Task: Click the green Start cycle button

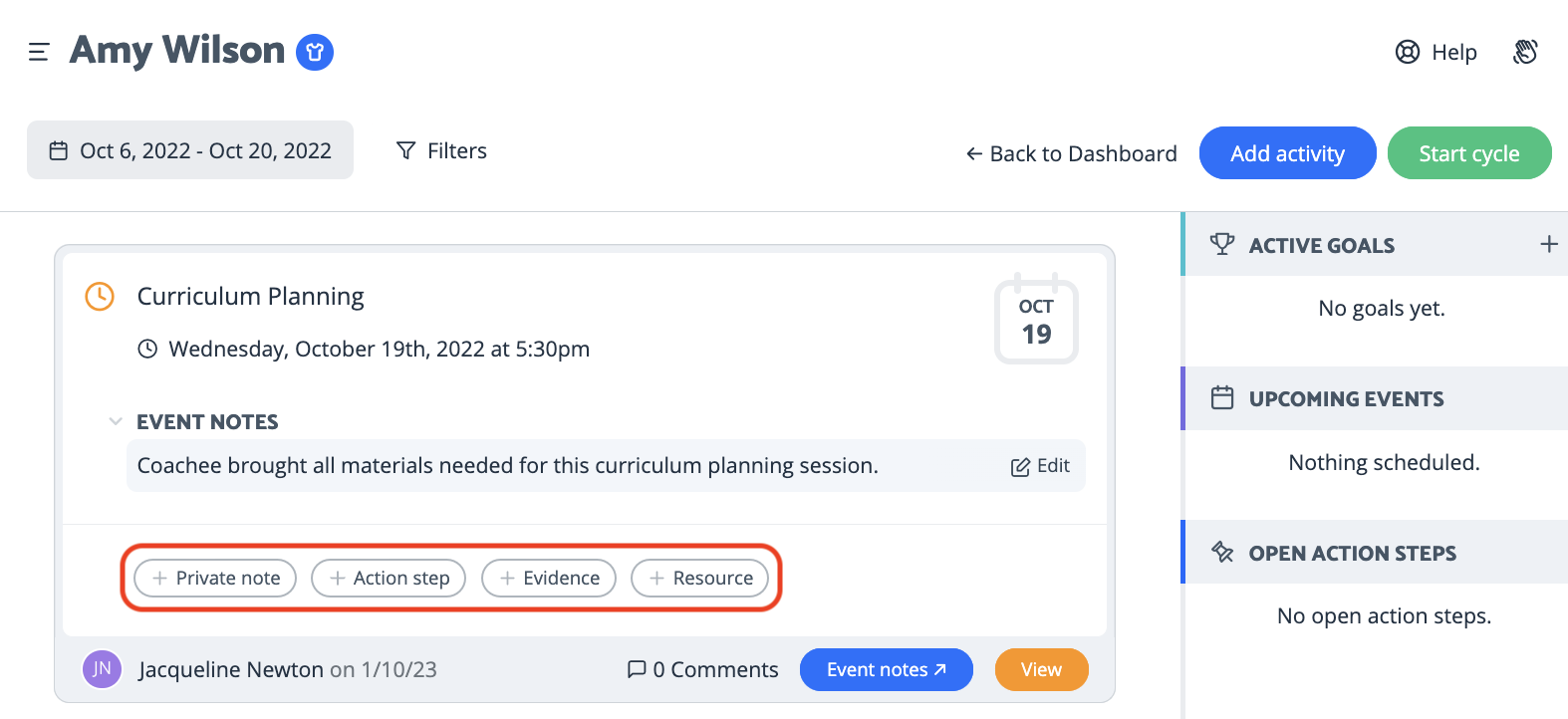Action: pos(1469,153)
